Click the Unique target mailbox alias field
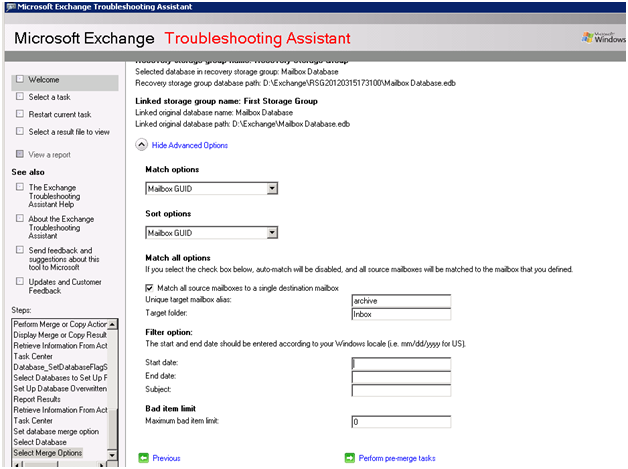The width and height of the screenshot is (628, 469). (x=401, y=301)
